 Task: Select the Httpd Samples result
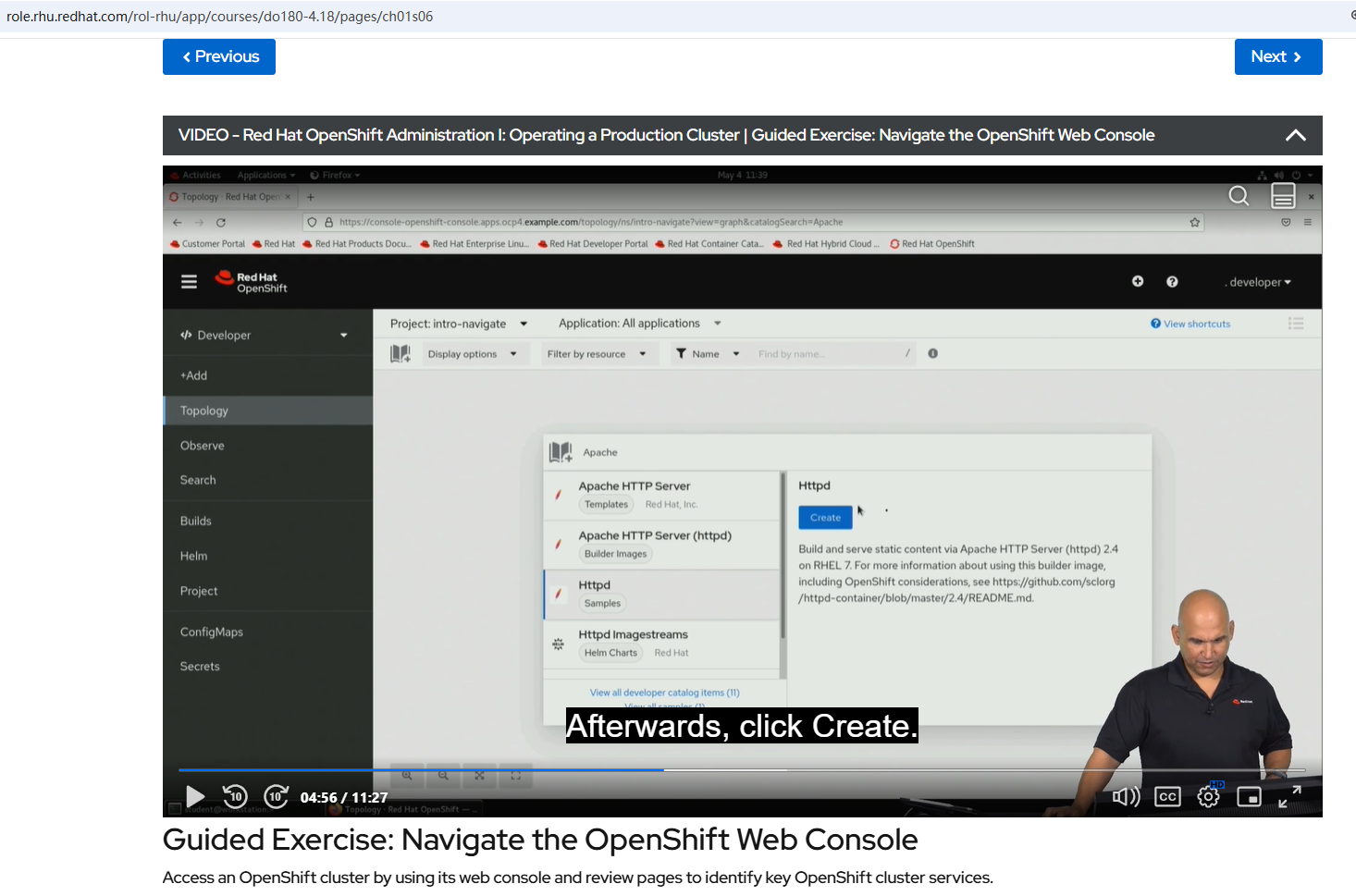(663, 594)
